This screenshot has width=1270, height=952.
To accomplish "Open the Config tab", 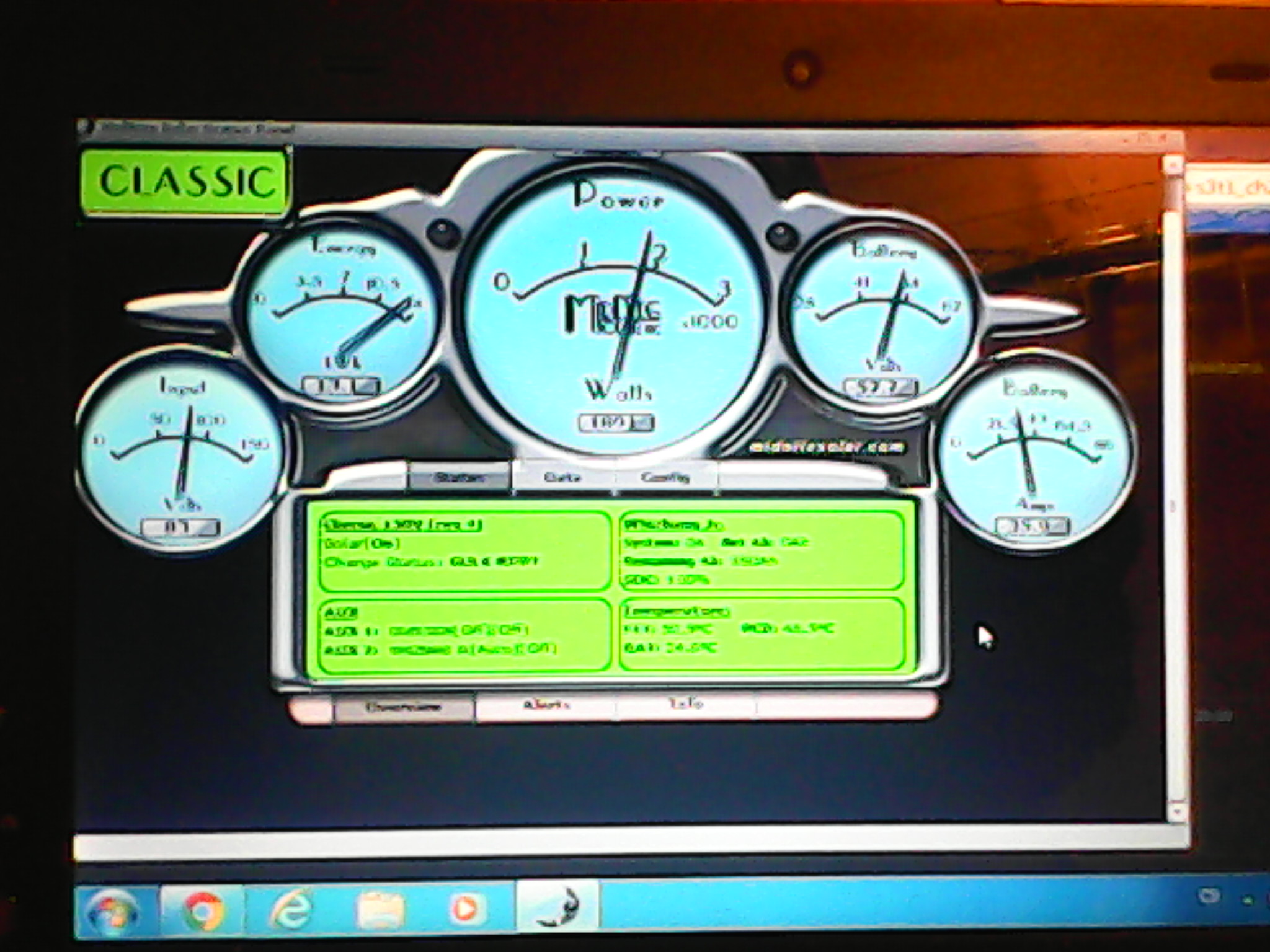I will coord(665,478).
